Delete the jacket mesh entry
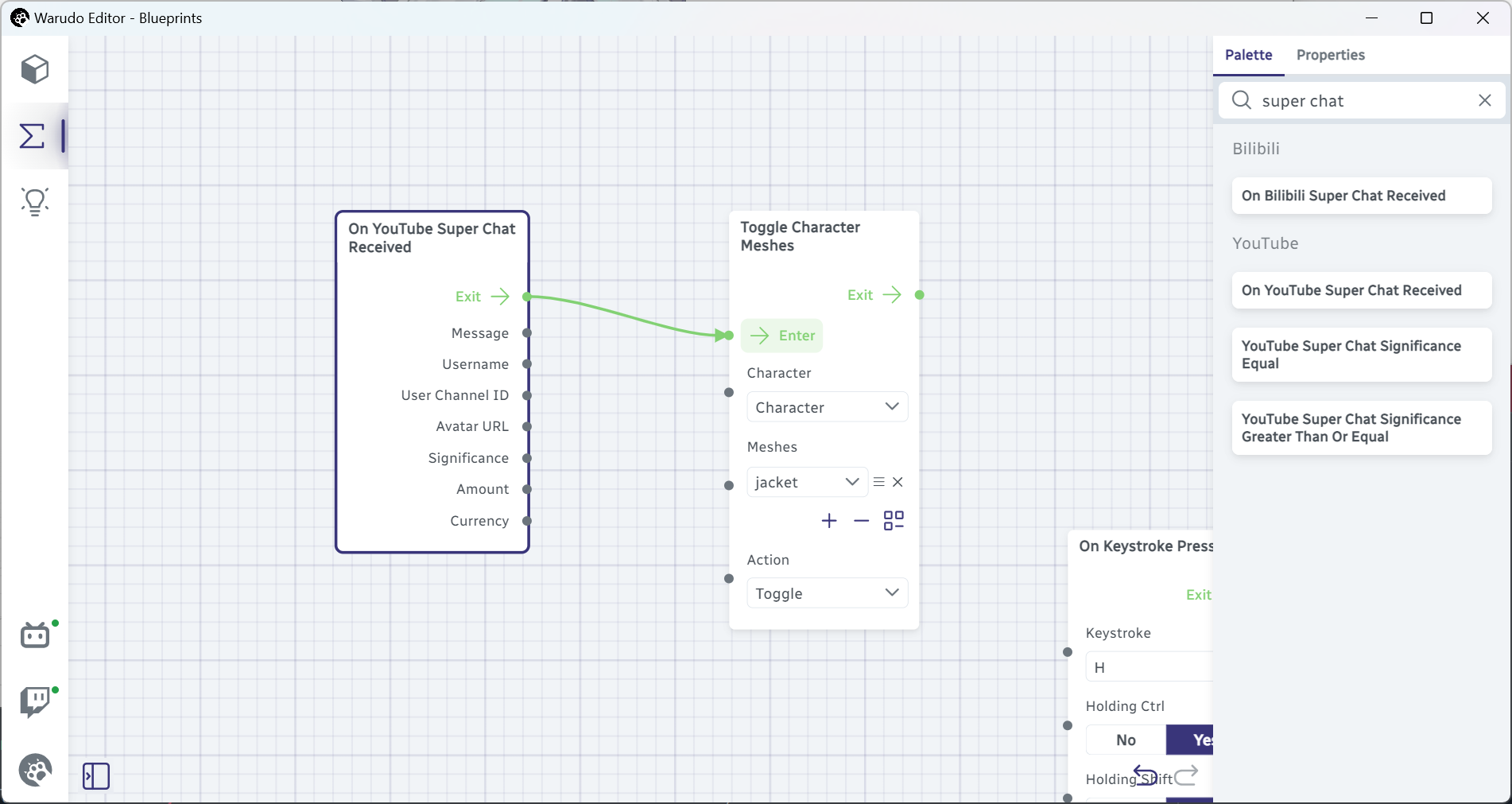Image resolution: width=1512 pixels, height=804 pixels. (898, 482)
